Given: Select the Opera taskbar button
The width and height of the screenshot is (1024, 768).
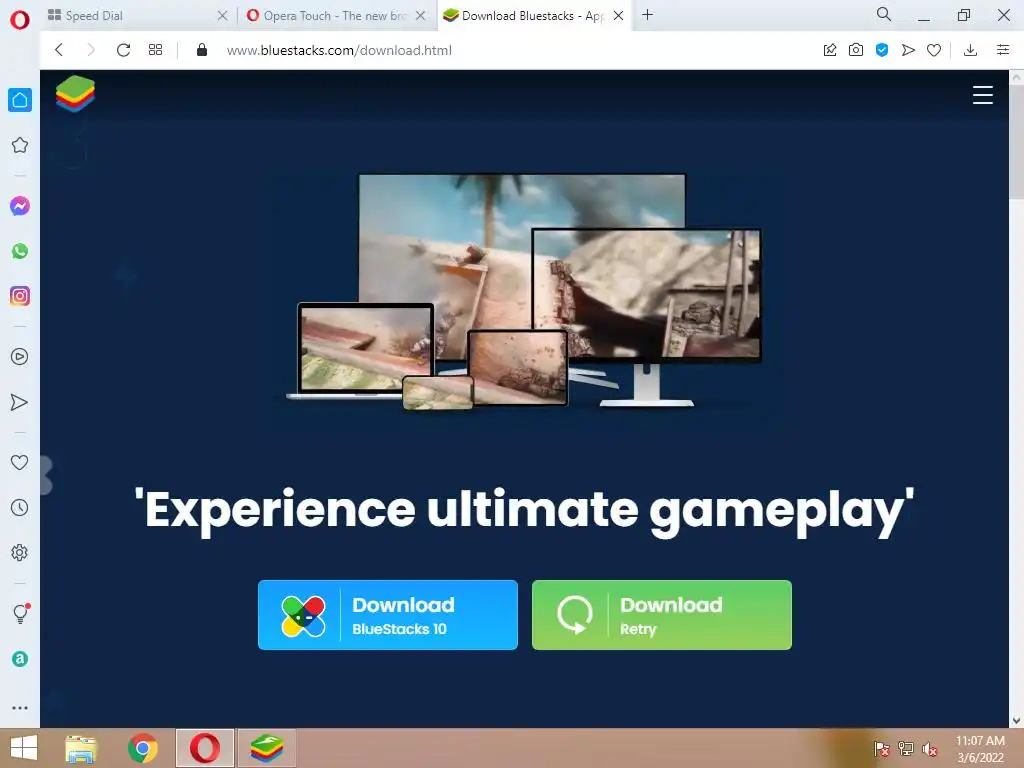Looking at the screenshot, I should pos(204,748).
